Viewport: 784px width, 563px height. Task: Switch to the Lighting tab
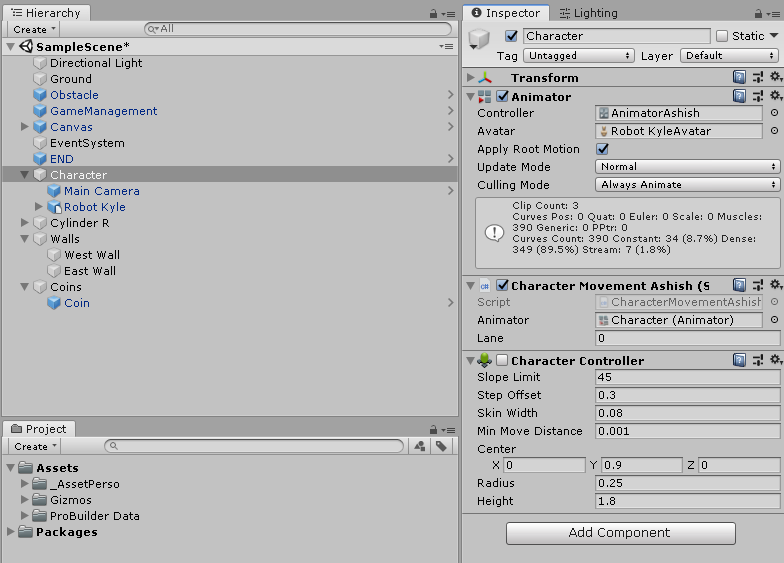coord(588,13)
